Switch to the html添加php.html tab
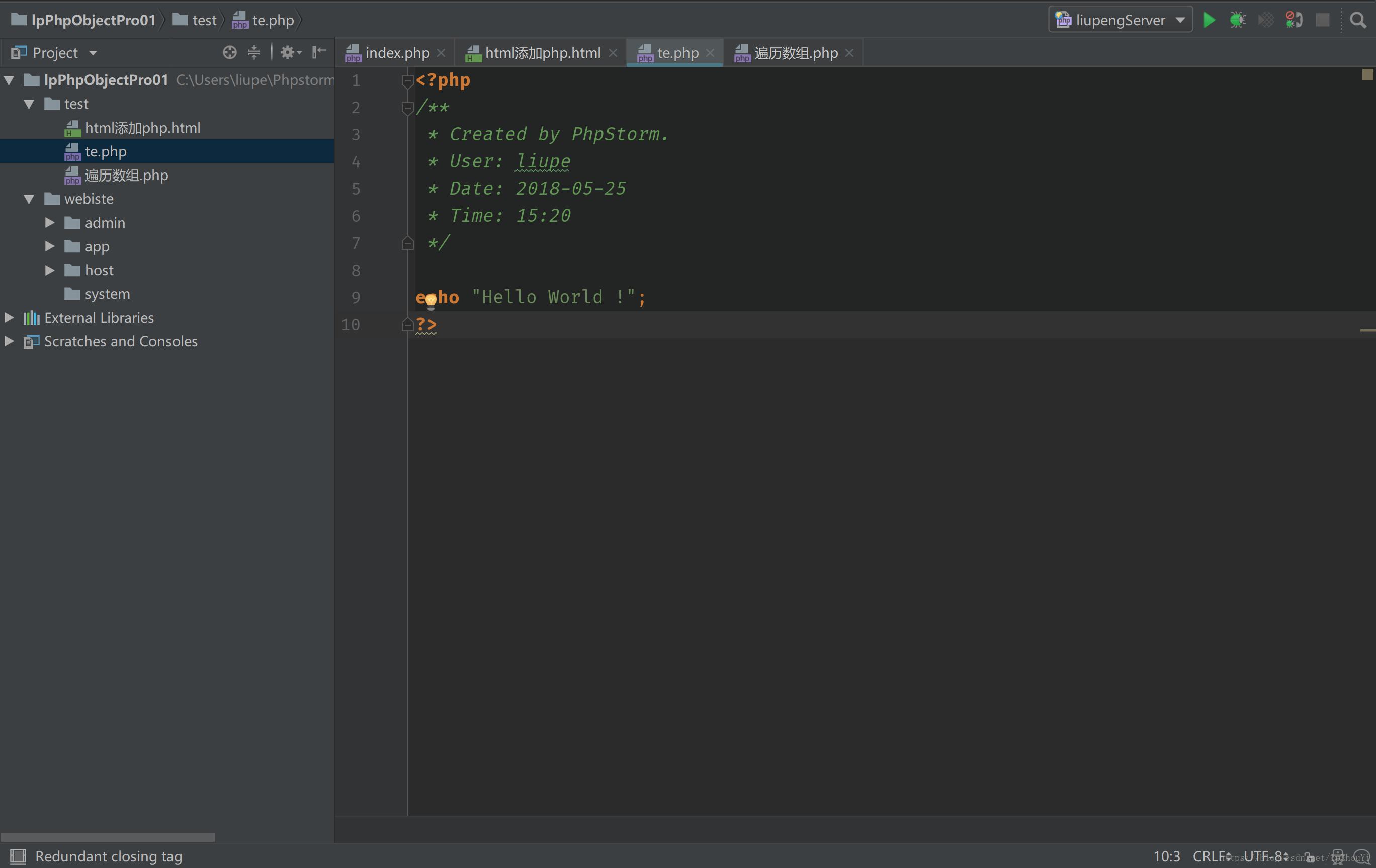This screenshot has height=868, width=1376. [x=542, y=53]
